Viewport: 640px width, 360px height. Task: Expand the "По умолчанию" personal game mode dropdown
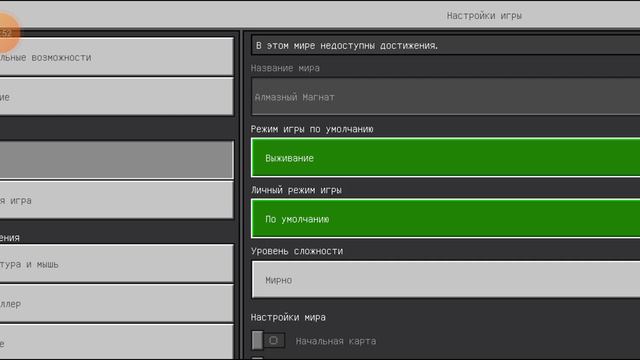click(x=446, y=219)
